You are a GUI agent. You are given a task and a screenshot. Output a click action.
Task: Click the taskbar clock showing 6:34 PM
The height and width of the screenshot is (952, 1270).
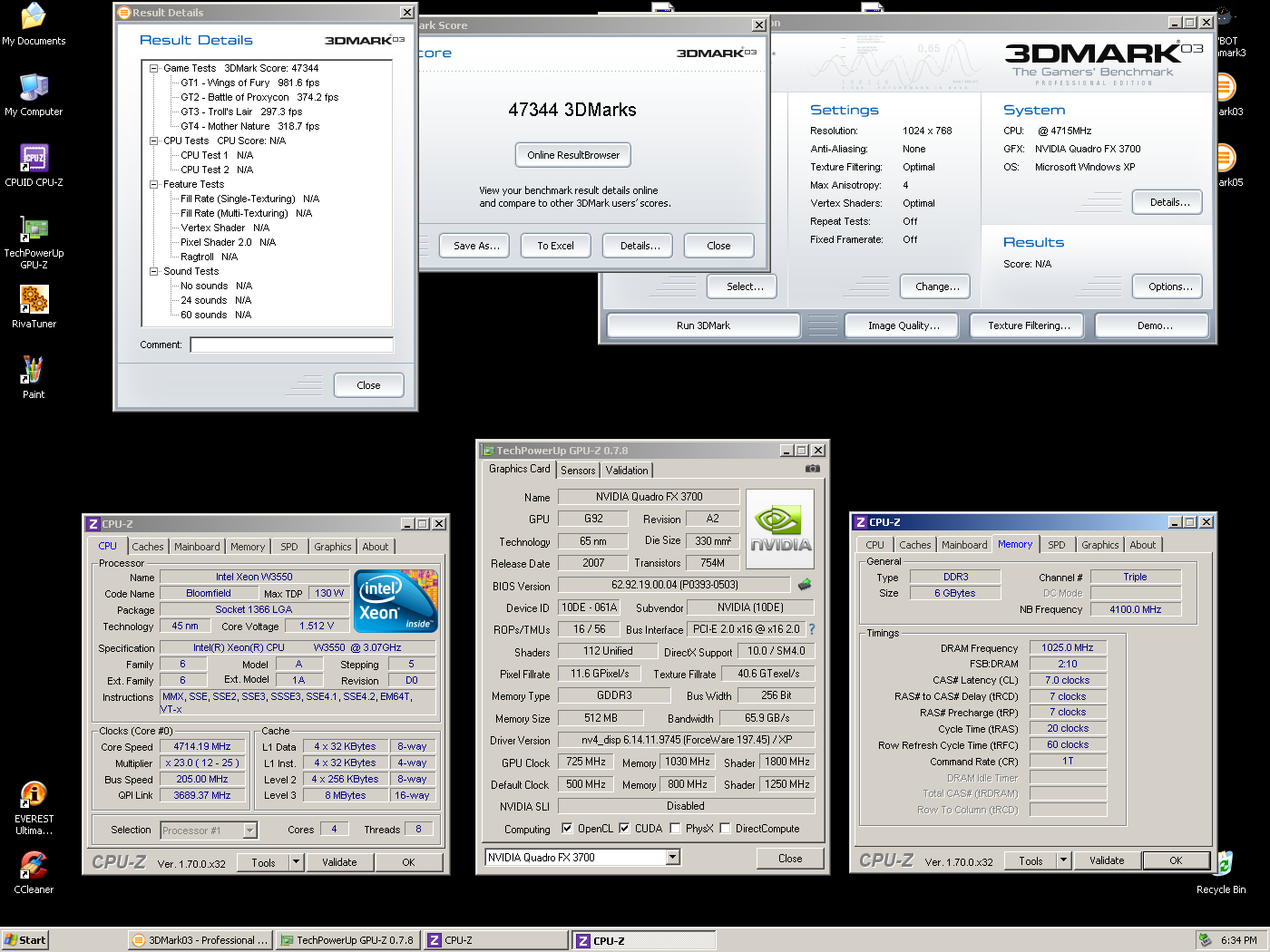click(x=1238, y=940)
